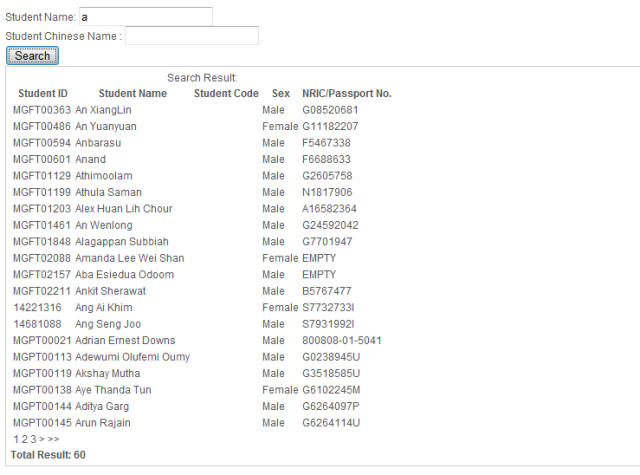Select student name An Yuanyuan
Screen dimensions: 640x475
click(106, 127)
